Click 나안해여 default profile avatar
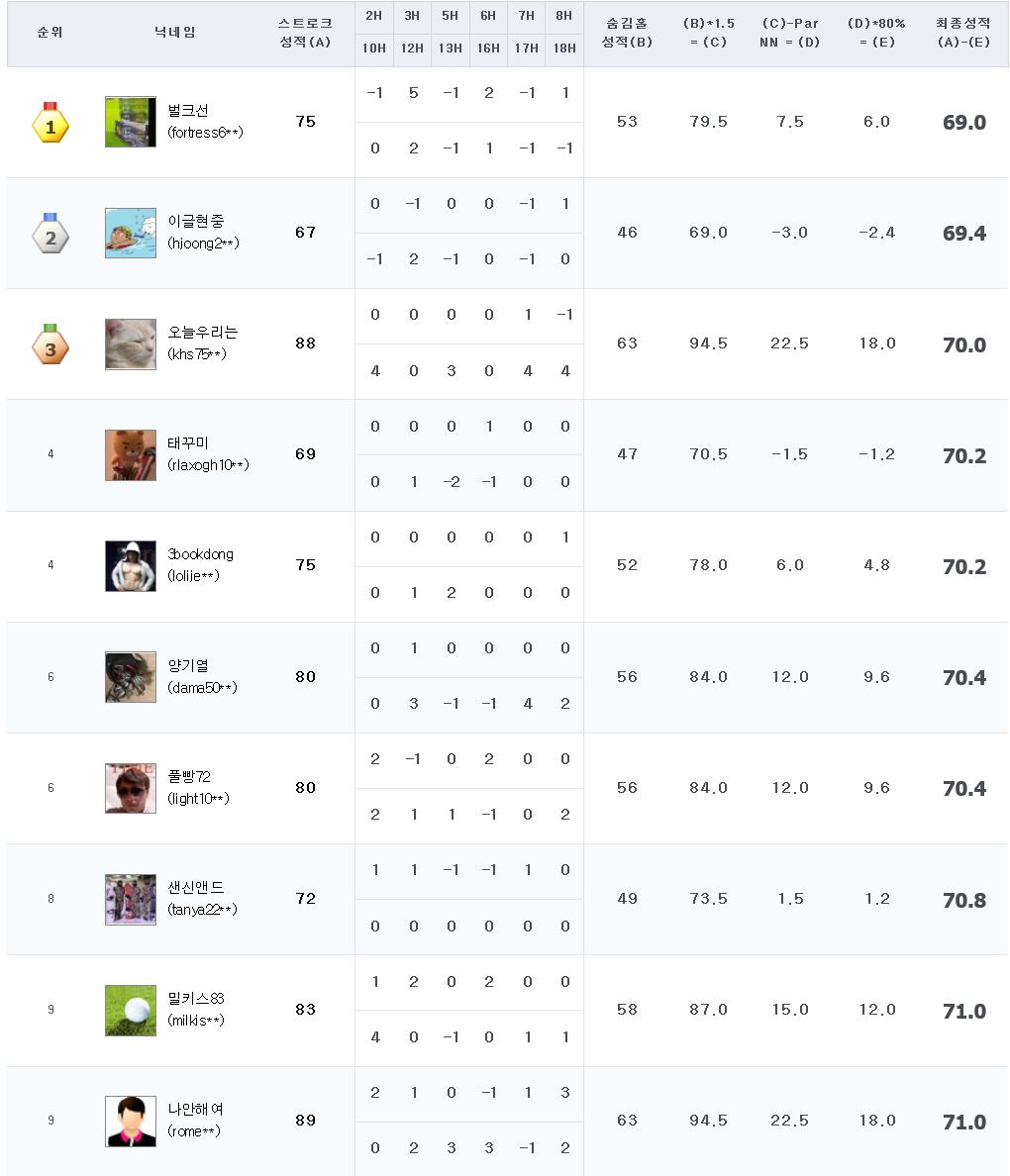The width and height of the screenshot is (1010, 1176). click(131, 1122)
